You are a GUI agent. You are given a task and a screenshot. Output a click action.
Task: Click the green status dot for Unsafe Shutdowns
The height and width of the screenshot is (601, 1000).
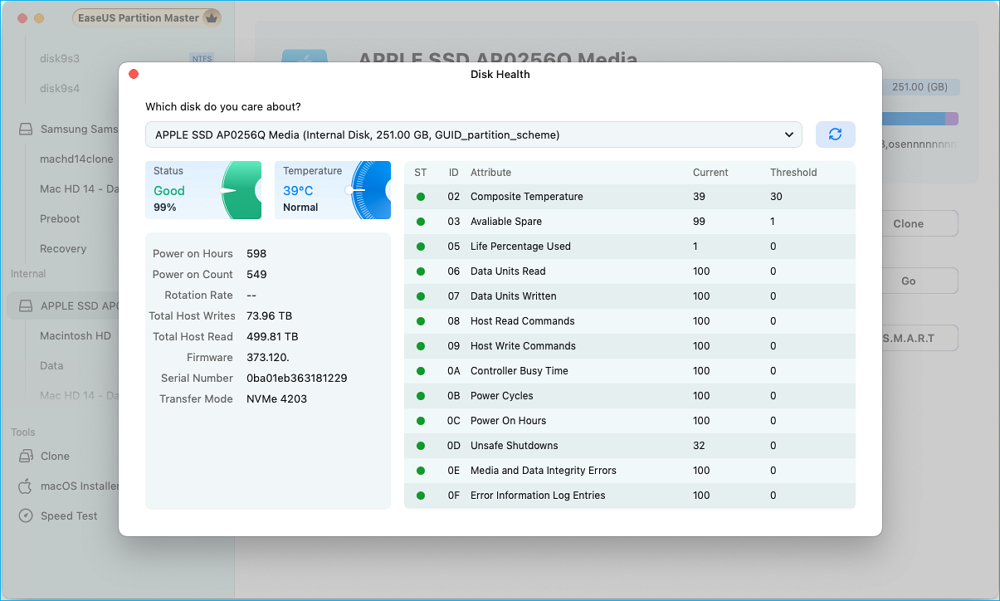pyautogui.click(x=421, y=445)
